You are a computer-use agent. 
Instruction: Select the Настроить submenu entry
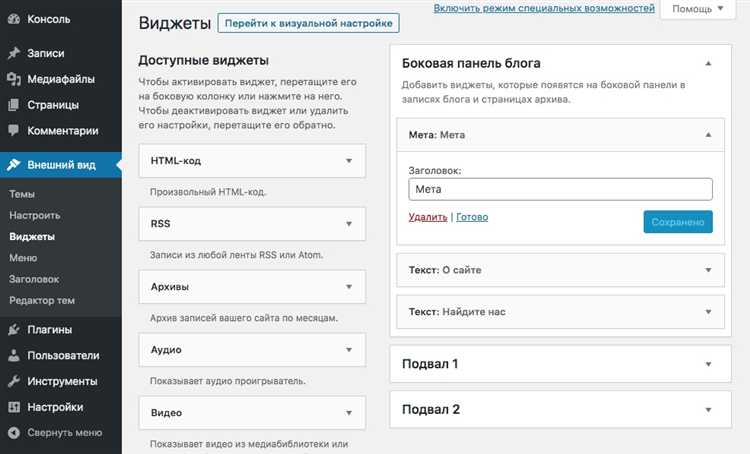35,215
